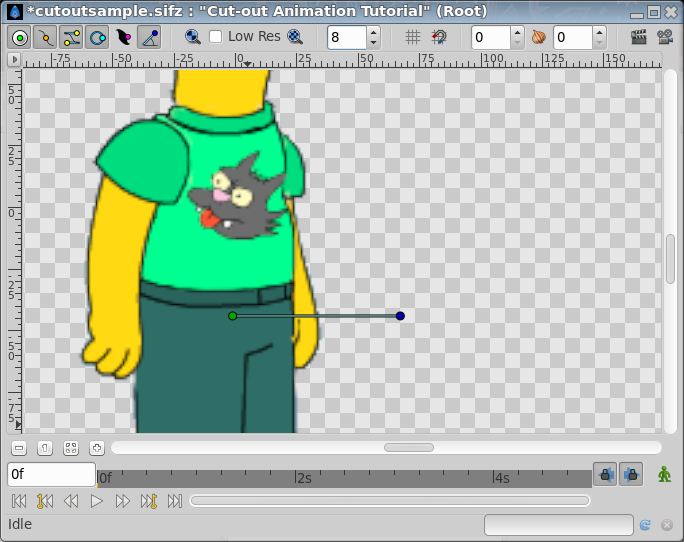Click the current time field 0f
684x542 pixels.
[x=51, y=474]
